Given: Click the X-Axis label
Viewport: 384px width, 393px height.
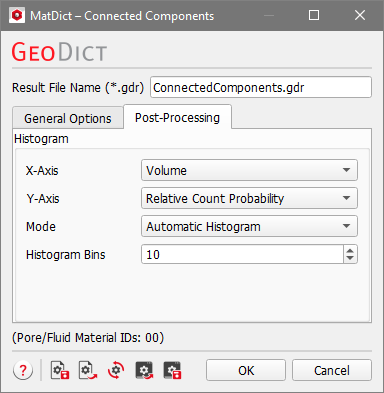Looking at the screenshot, I should (42, 171).
